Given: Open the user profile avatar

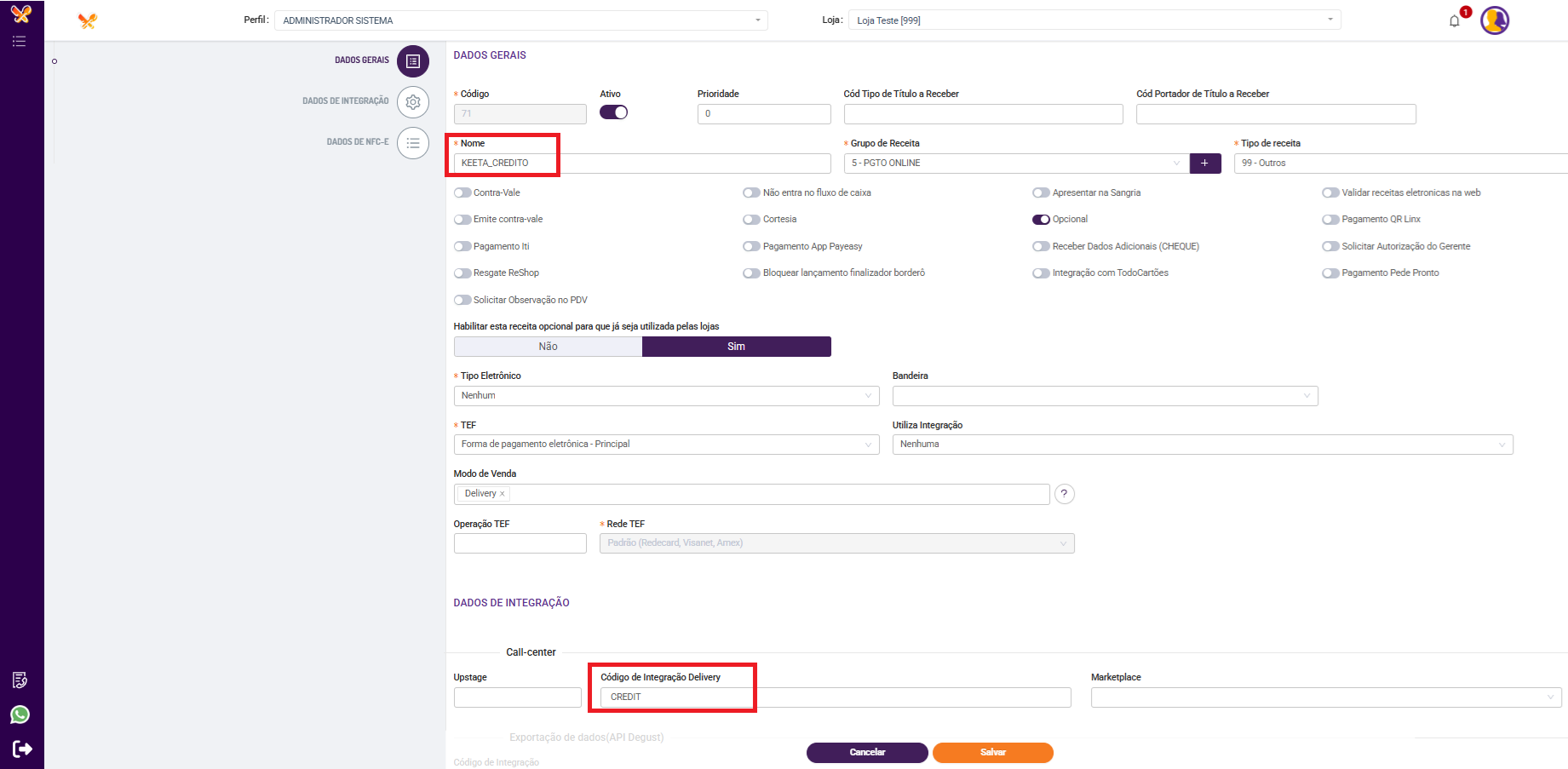Looking at the screenshot, I should (1494, 20).
